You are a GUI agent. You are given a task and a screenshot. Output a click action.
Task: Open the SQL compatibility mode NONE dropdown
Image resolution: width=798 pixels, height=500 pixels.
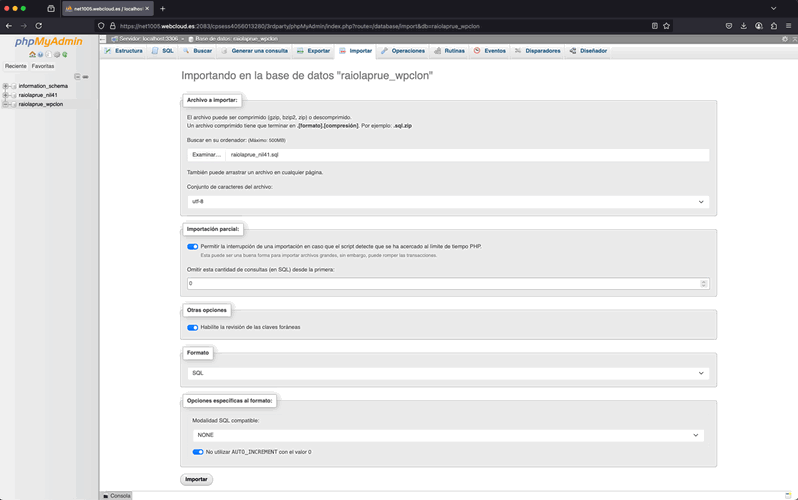point(448,435)
